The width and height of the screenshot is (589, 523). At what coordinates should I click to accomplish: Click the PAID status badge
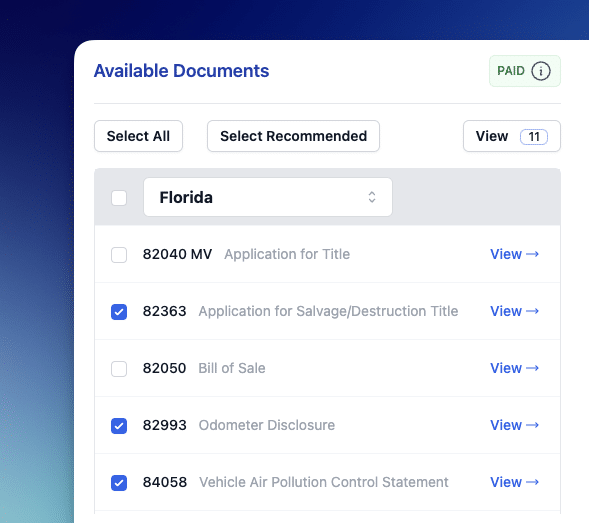(x=525, y=71)
